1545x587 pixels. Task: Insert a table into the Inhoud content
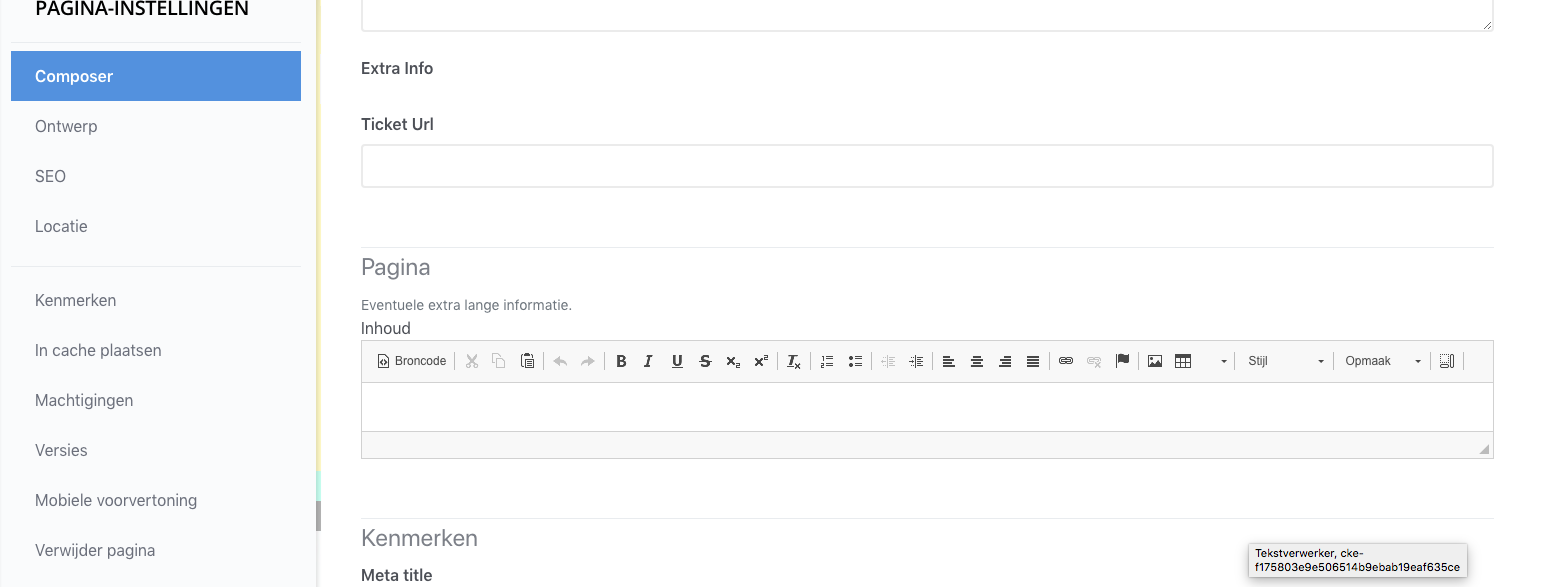click(1184, 361)
